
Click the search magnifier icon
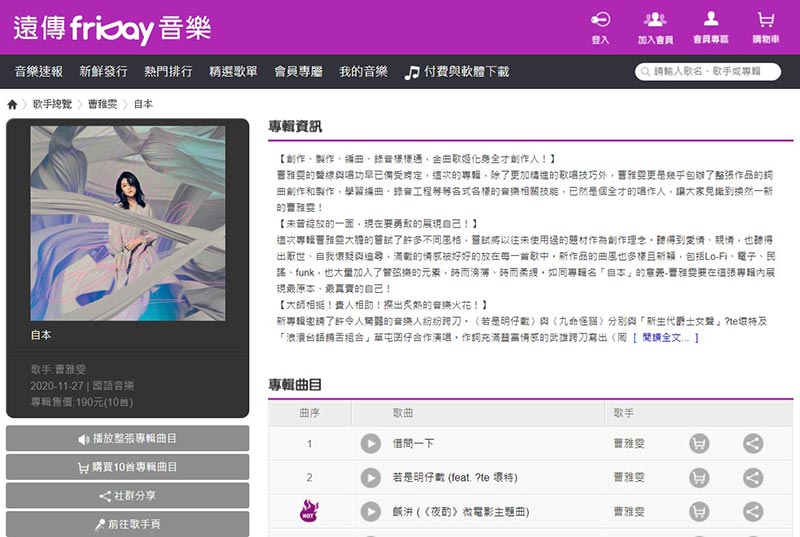click(x=645, y=71)
